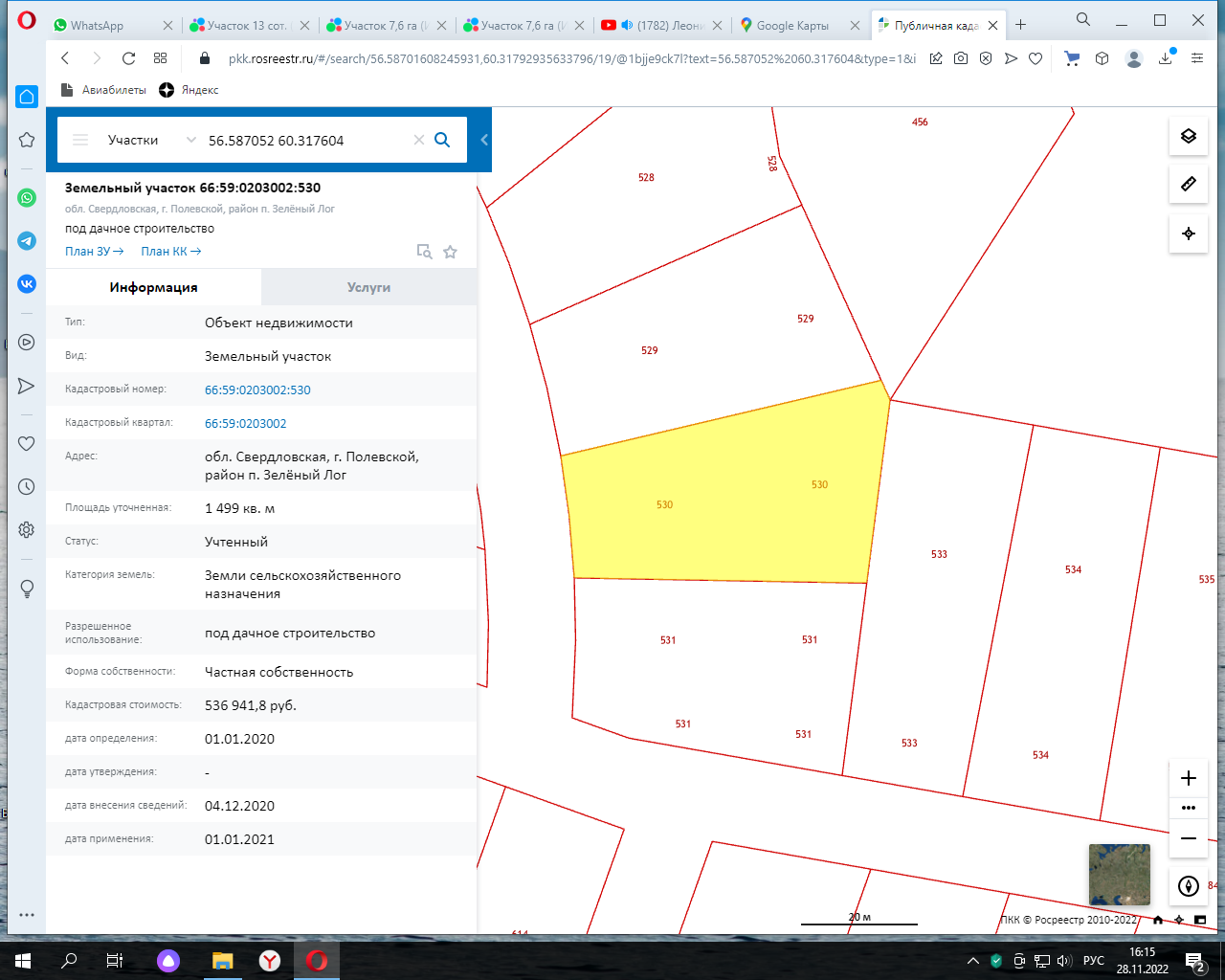
Task: Open the three-dots zoom options
Action: click(x=1188, y=808)
